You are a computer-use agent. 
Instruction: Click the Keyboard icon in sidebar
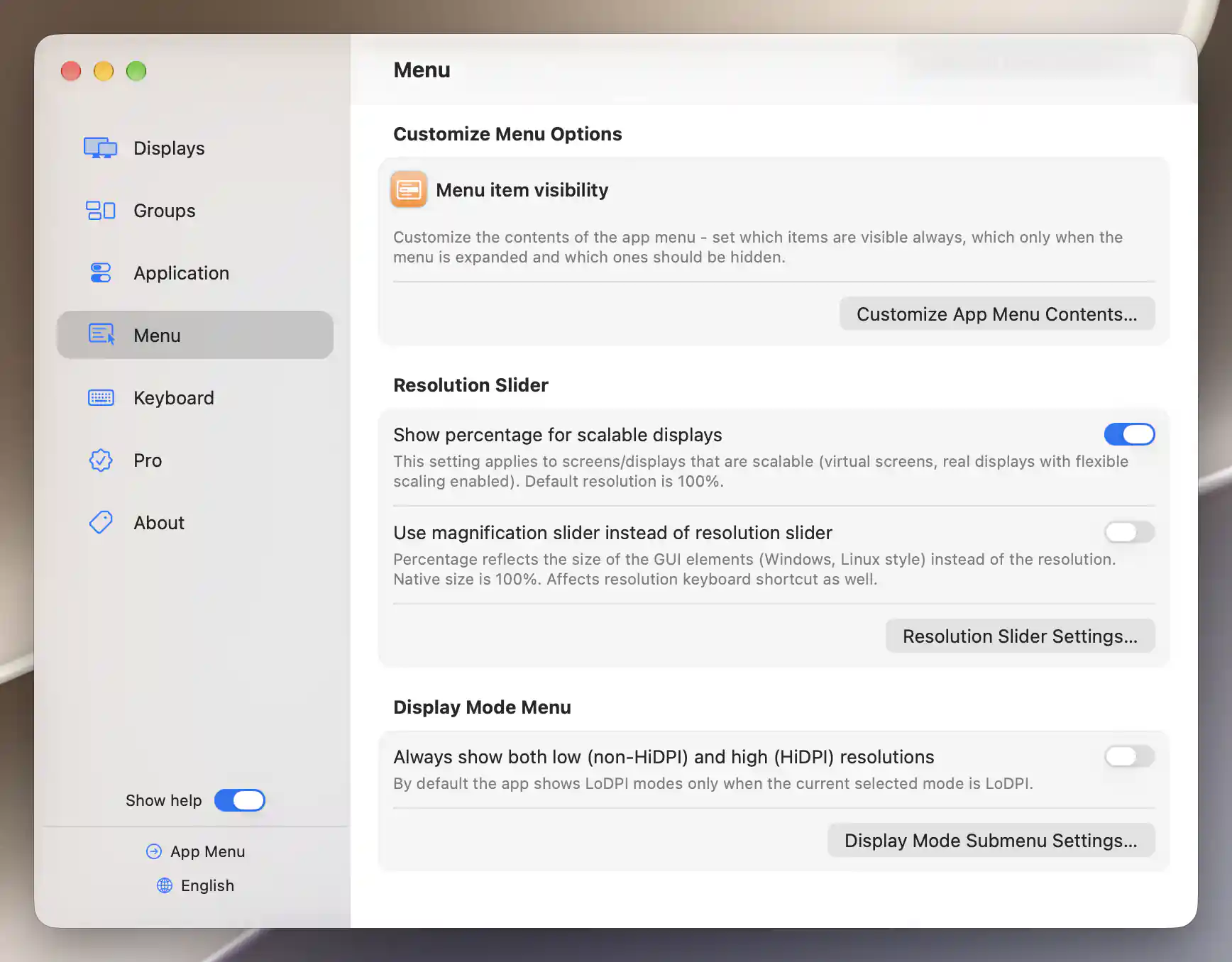click(100, 397)
